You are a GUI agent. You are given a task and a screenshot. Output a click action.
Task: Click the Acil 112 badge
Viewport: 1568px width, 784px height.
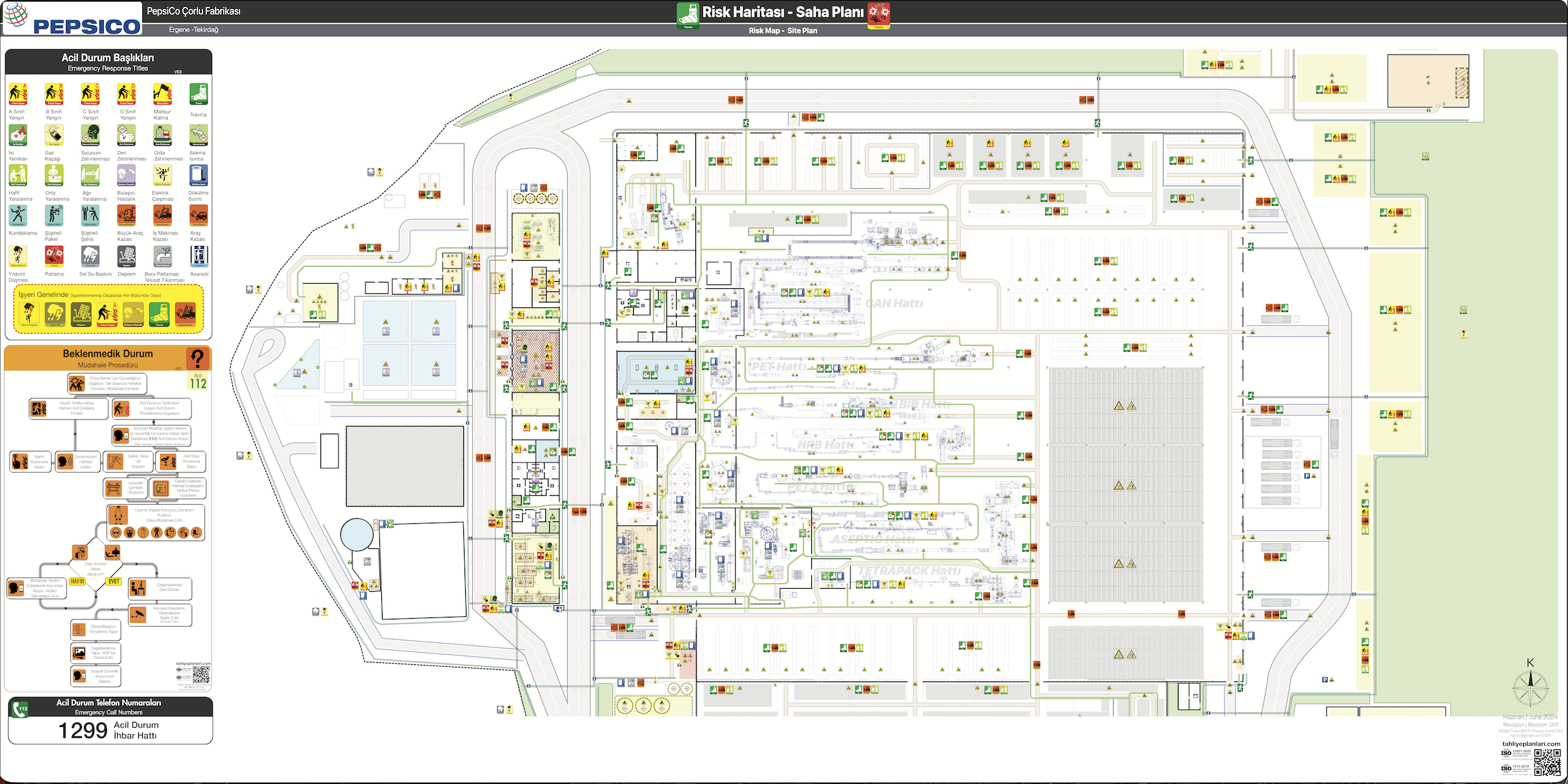pos(197,382)
